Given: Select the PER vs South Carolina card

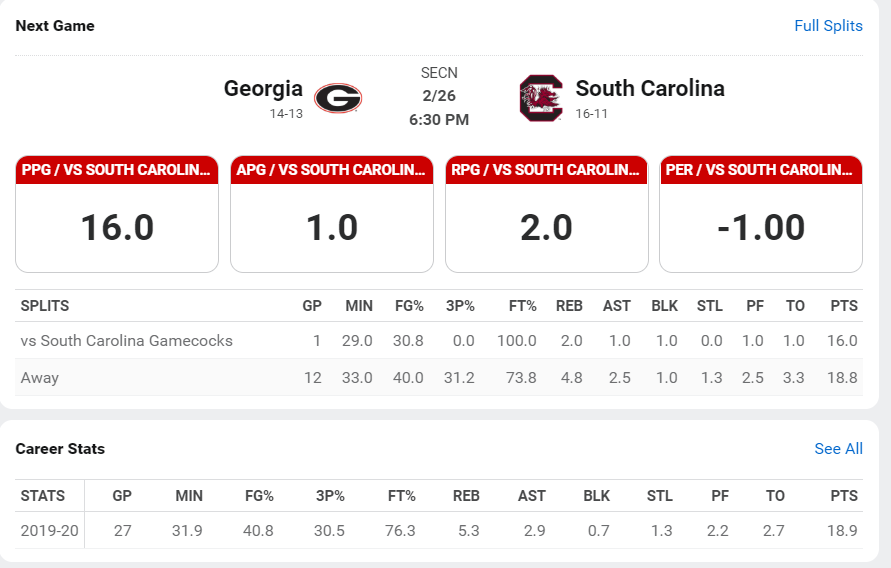Looking at the screenshot, I should coord(761,213).
